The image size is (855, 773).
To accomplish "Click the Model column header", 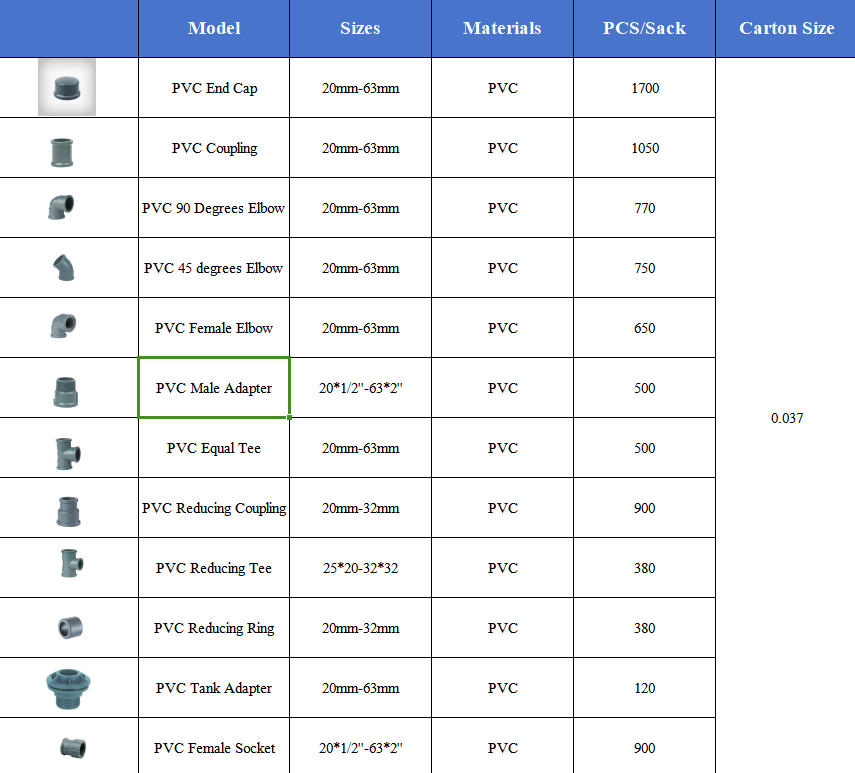I will [x=214, y=28].
